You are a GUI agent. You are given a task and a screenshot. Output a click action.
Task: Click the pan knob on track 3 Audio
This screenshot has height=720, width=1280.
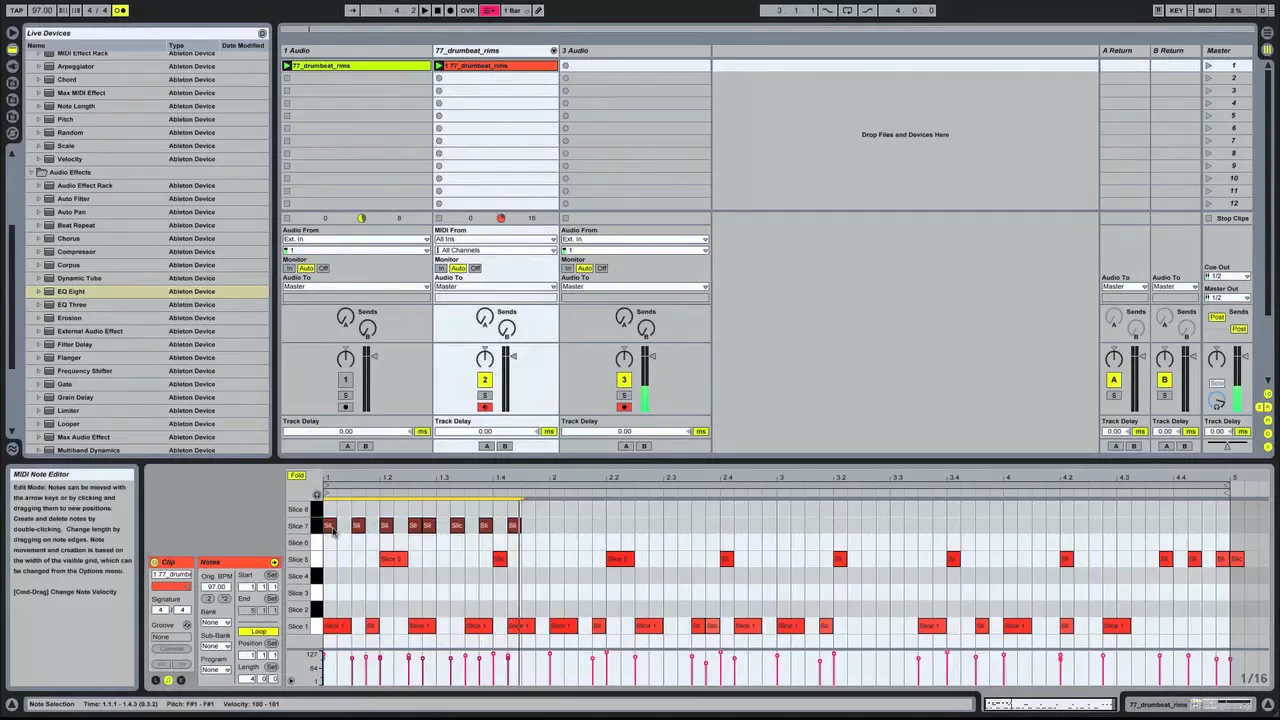[624, 358]
